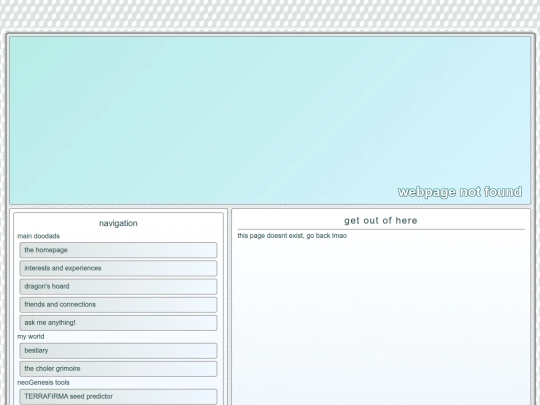Viewport: 540px width, 405px height.
Task: Click the 'my world' section label
Action: coord(31,336)
